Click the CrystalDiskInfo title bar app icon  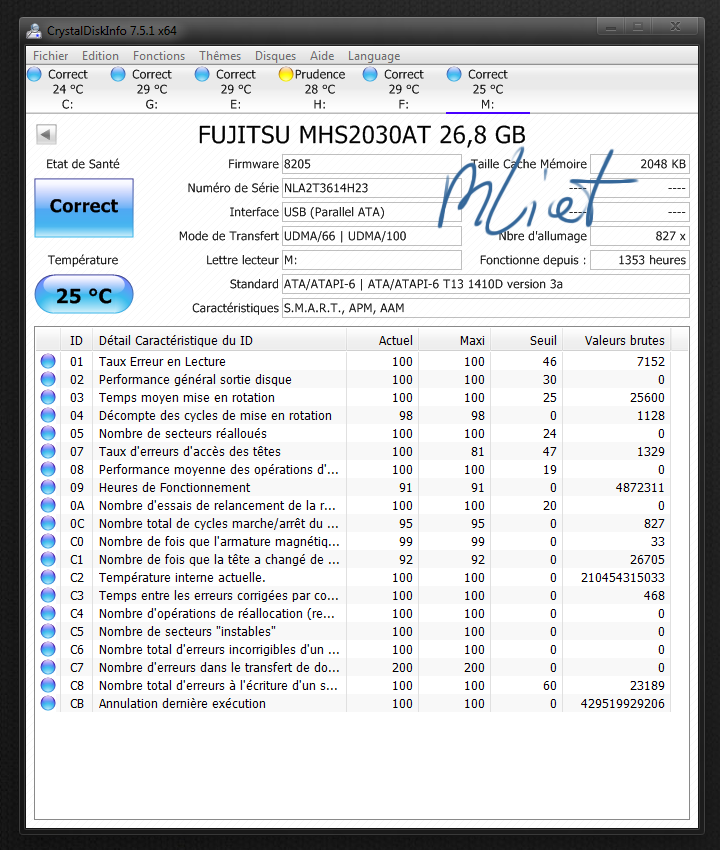pyautogui.click(x=34, y=31)
